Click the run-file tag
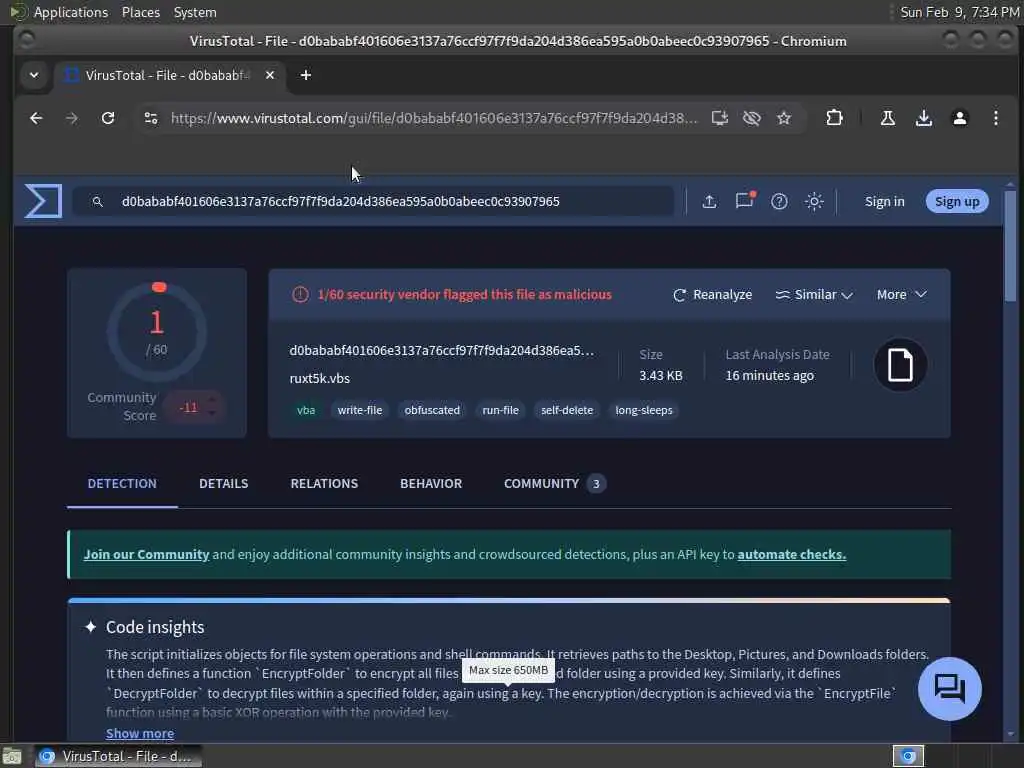 [500, 411]
